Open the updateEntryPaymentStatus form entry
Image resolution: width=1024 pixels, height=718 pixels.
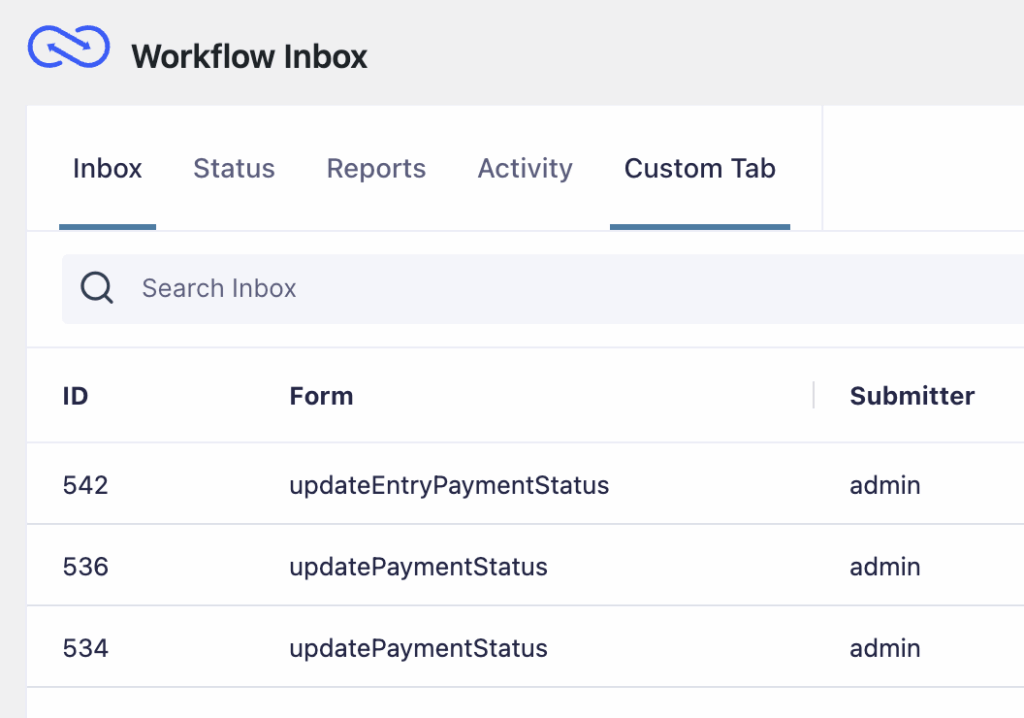(x=449, y=486)
